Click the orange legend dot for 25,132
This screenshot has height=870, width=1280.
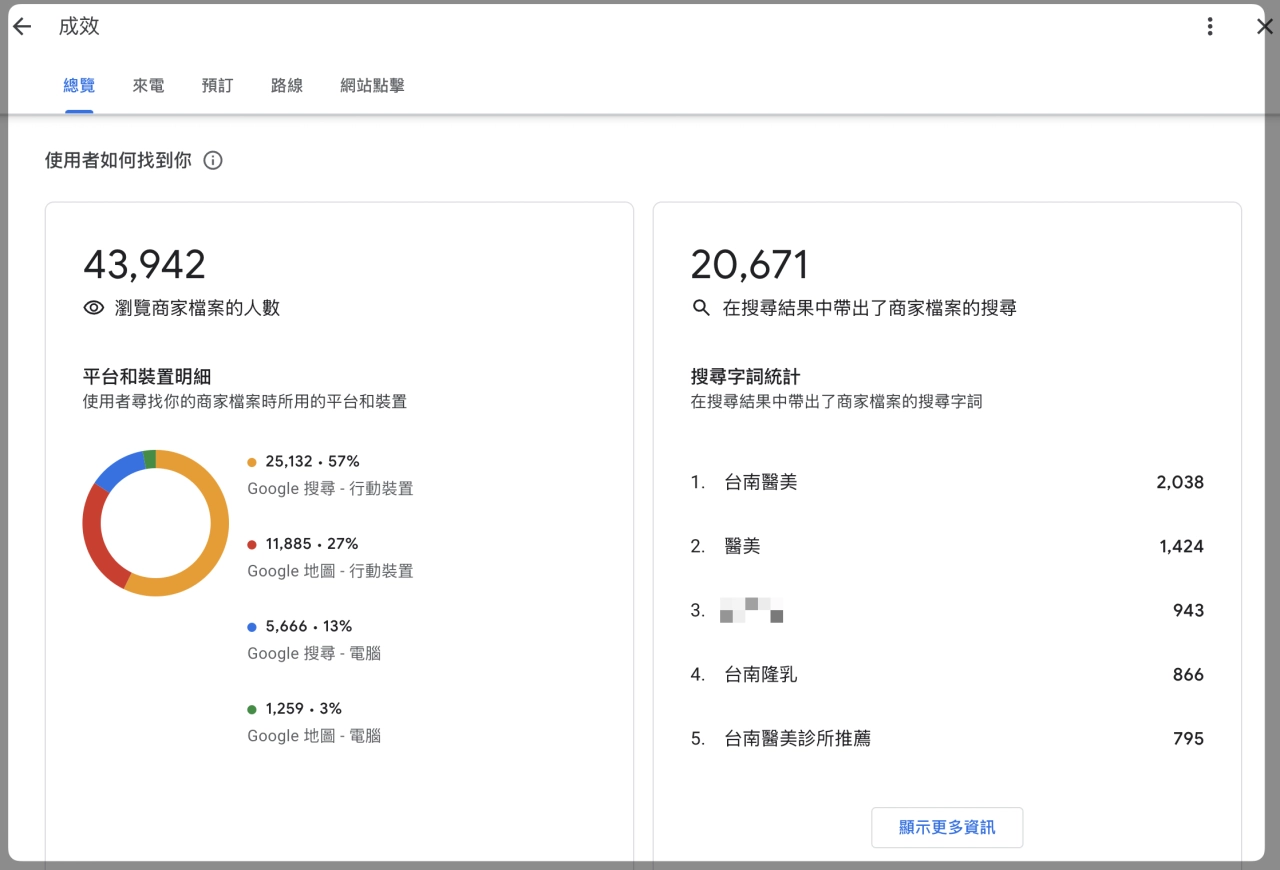coord(252,462)
